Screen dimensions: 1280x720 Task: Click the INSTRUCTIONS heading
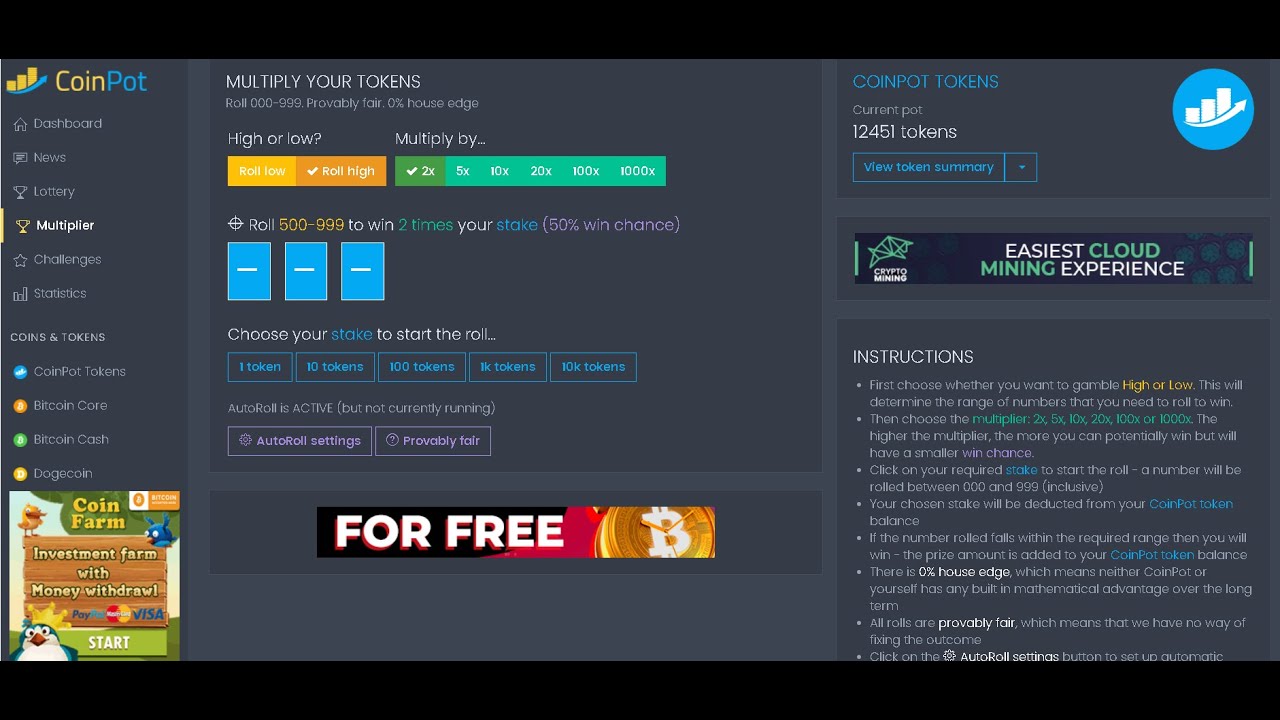click(913, 357)
